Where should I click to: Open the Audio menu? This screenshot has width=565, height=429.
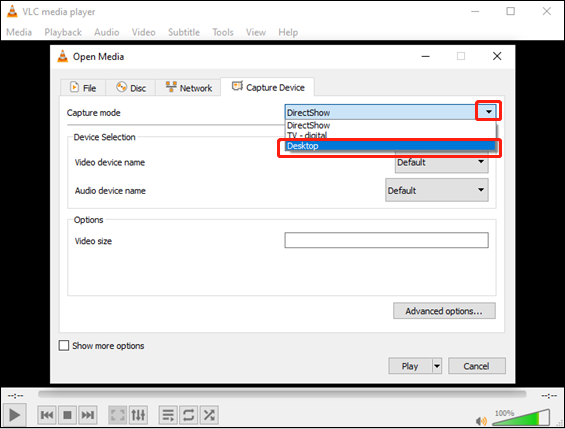click(107, 32)
